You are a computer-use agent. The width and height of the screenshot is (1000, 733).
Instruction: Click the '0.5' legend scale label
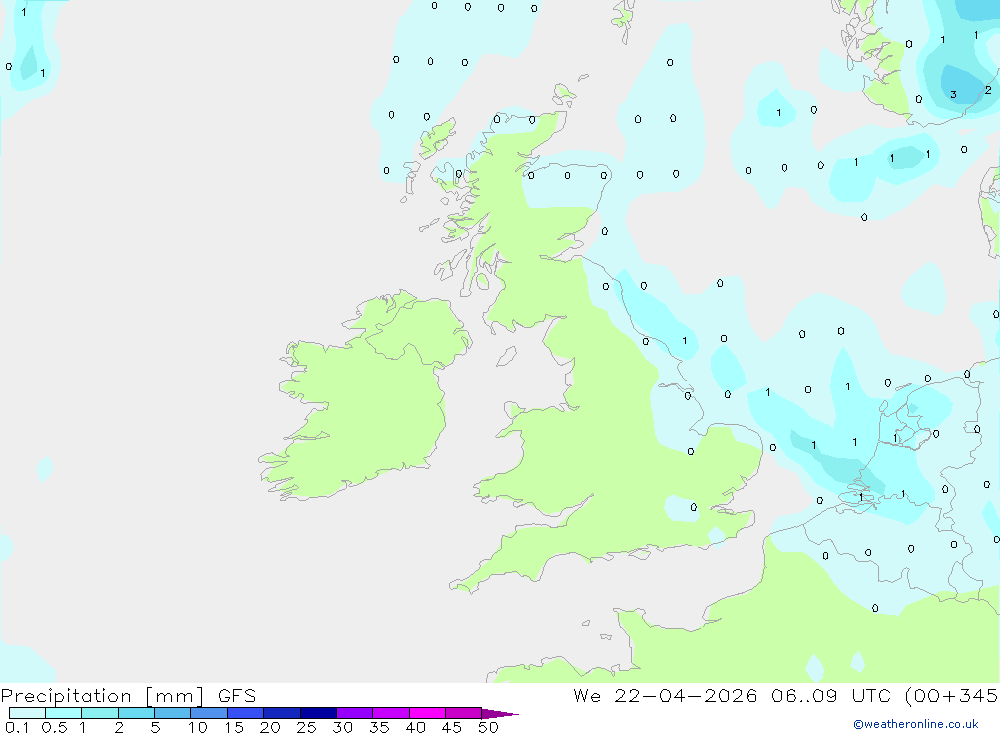(54, 727)
